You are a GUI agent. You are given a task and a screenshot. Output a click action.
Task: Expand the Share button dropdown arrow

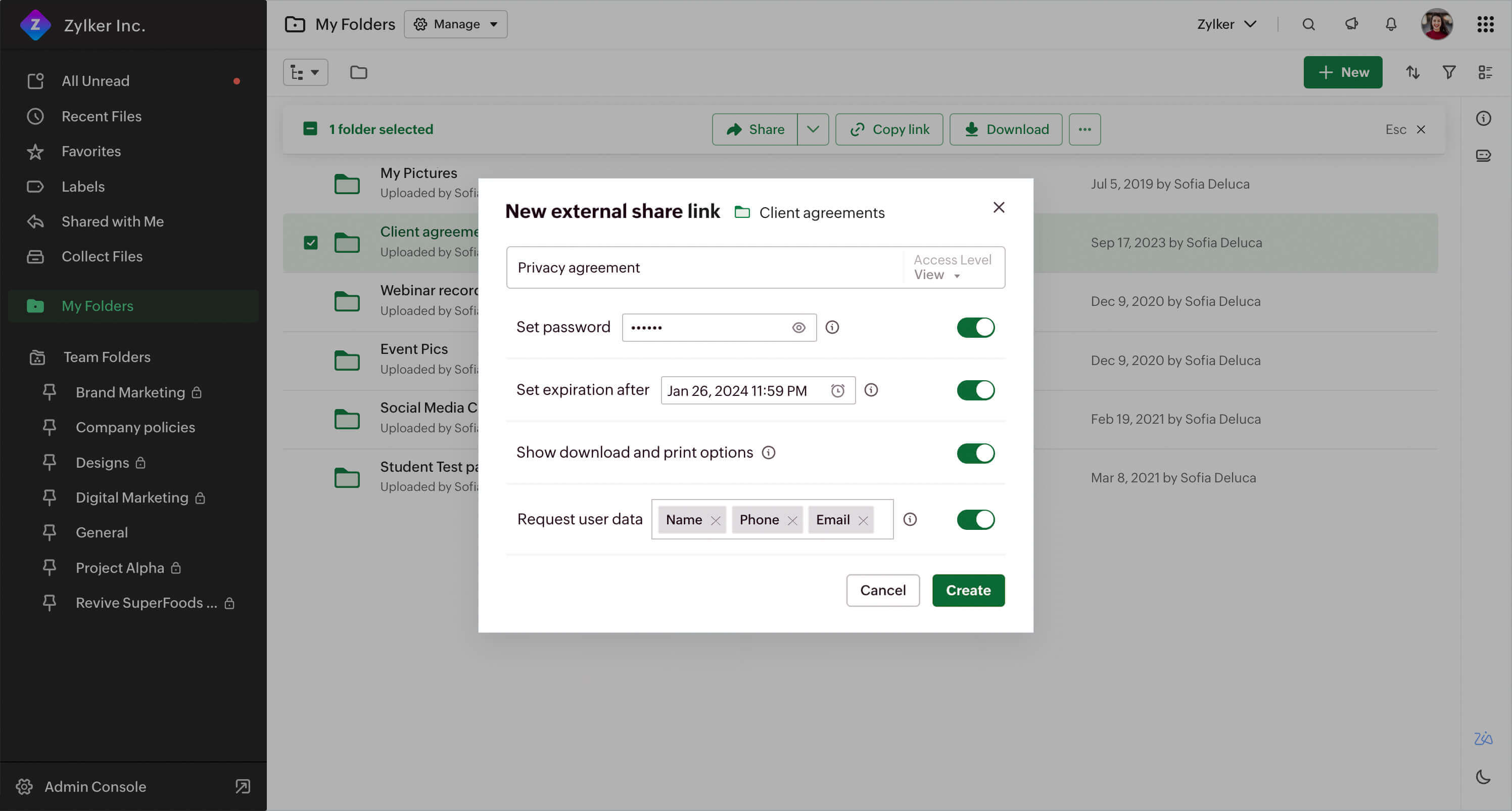click(x=813, y=129)
